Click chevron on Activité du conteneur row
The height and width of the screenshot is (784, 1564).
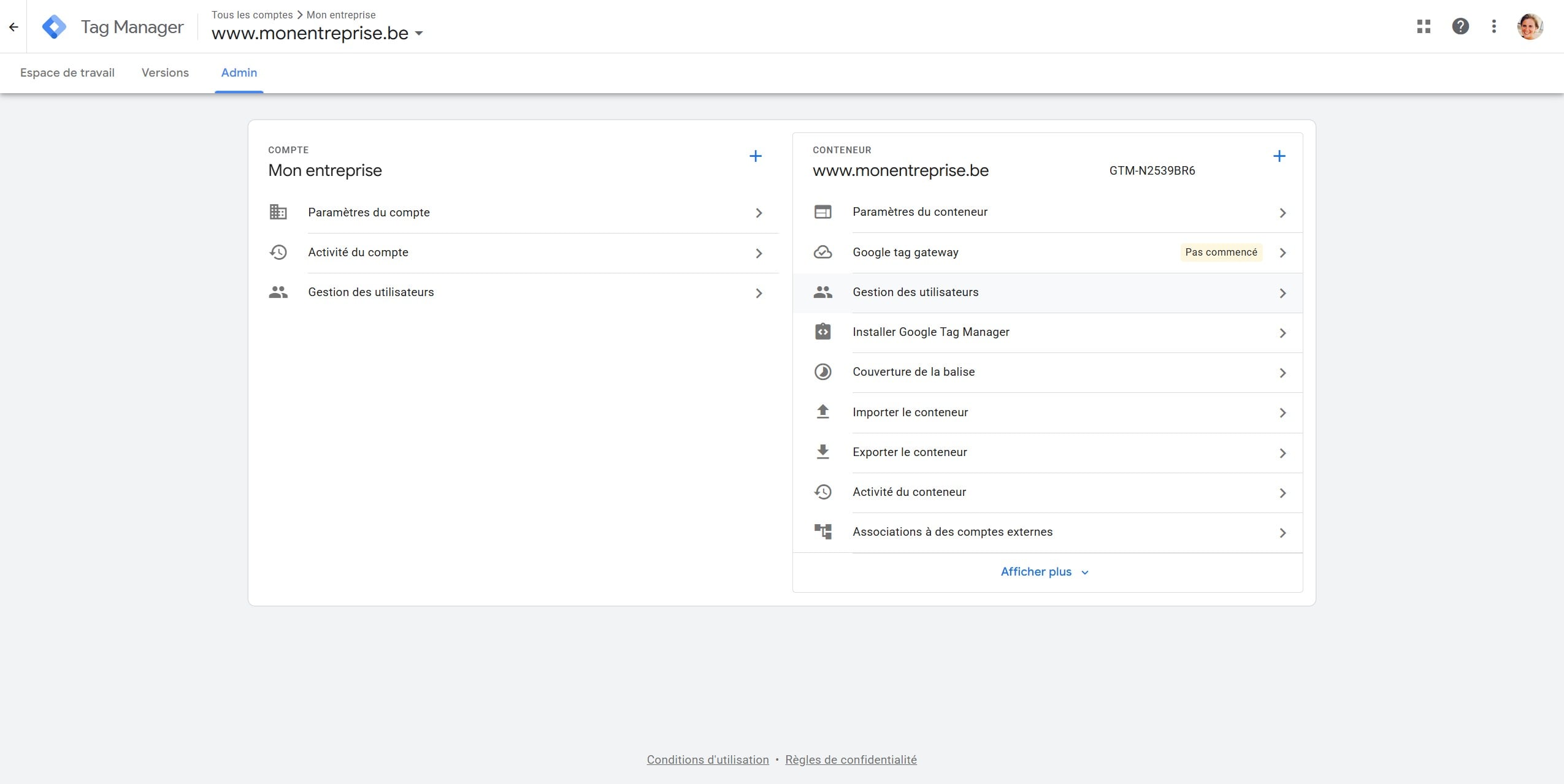(1282, 493)
